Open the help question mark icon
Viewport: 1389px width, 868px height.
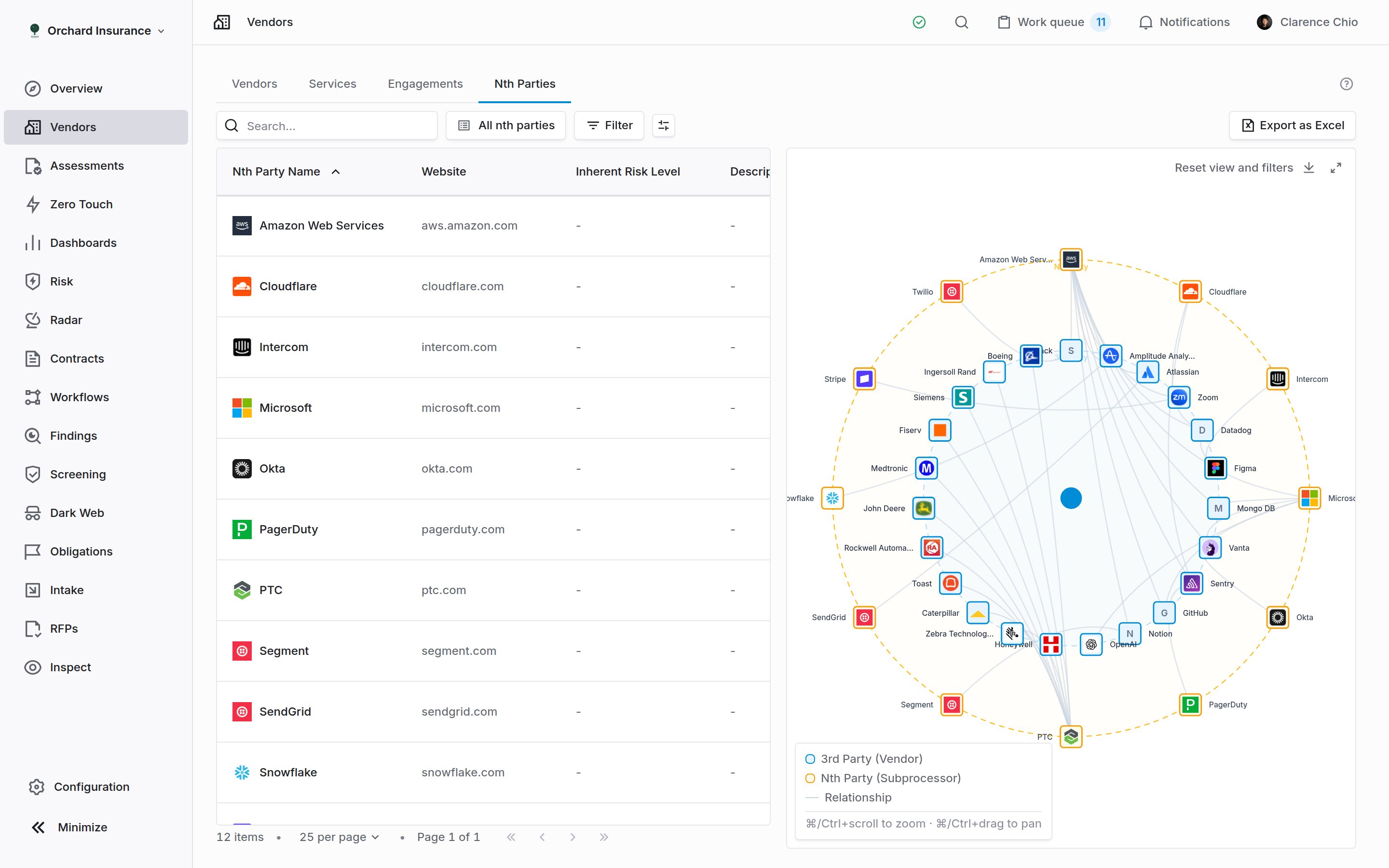coord(1346,84)
